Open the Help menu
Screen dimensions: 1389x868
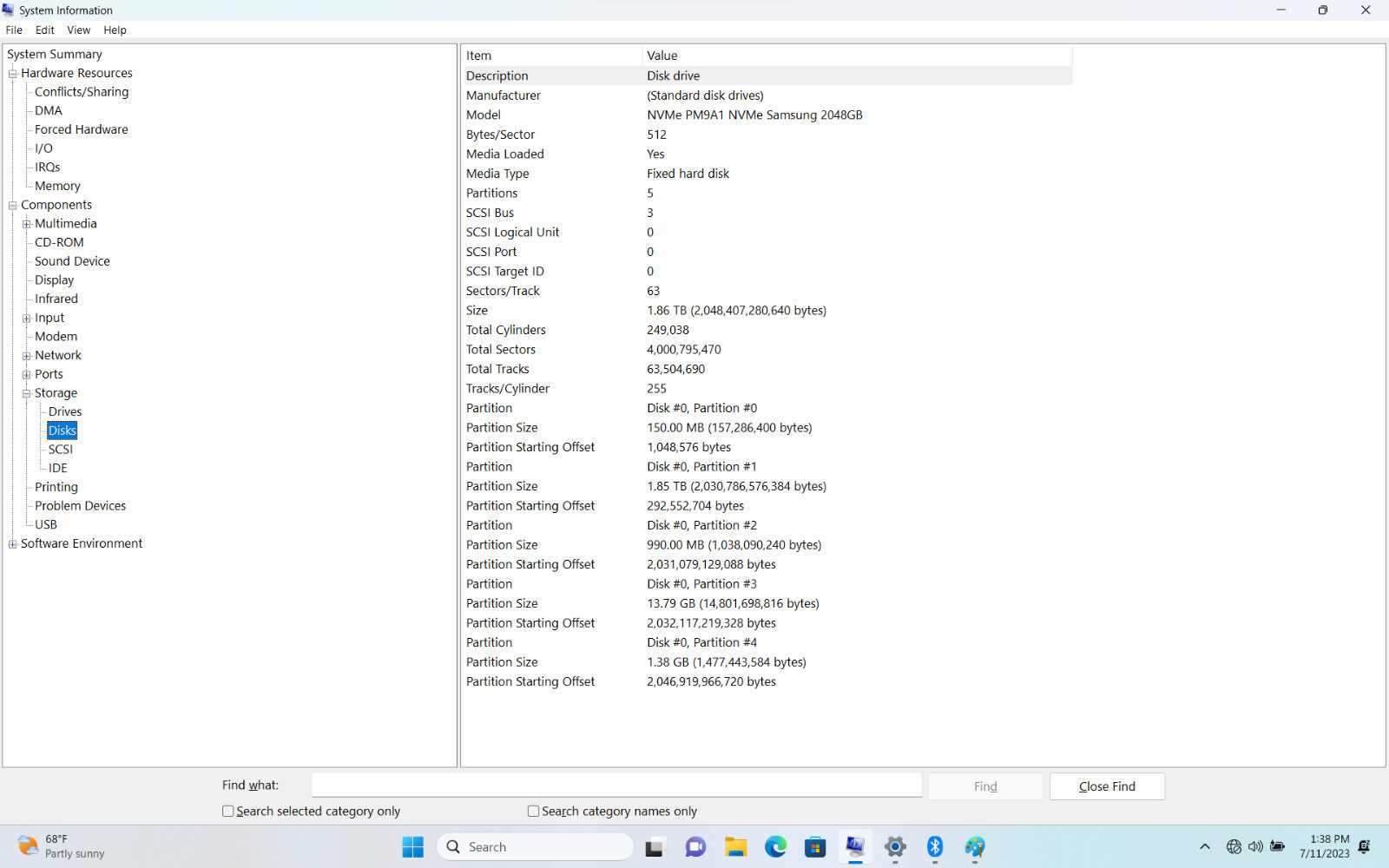click(x=115, y=30)
